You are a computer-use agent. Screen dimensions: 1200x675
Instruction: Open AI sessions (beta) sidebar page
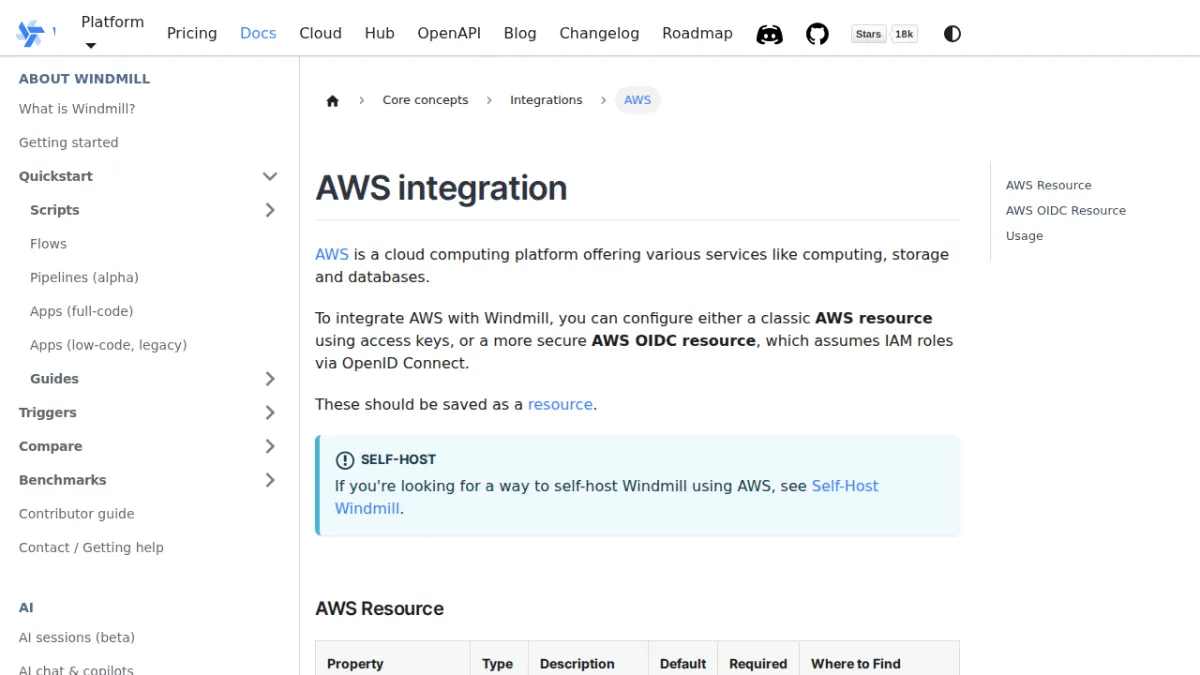(77, 638)
